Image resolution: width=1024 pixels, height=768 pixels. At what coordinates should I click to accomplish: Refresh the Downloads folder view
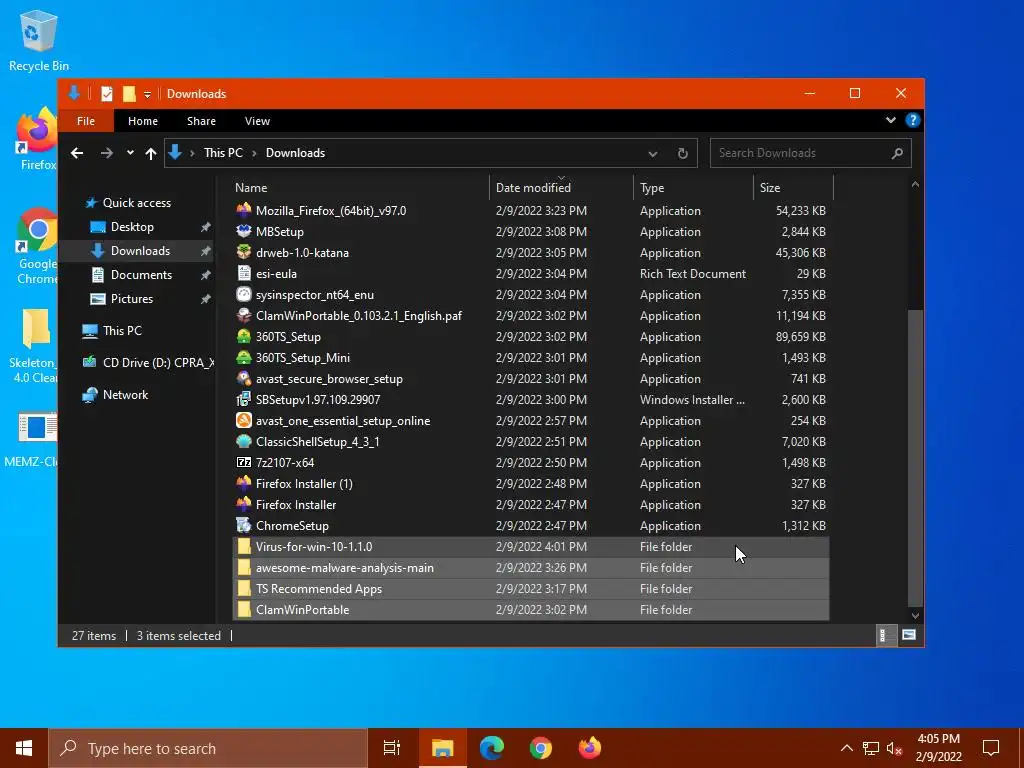pos(682,153)
